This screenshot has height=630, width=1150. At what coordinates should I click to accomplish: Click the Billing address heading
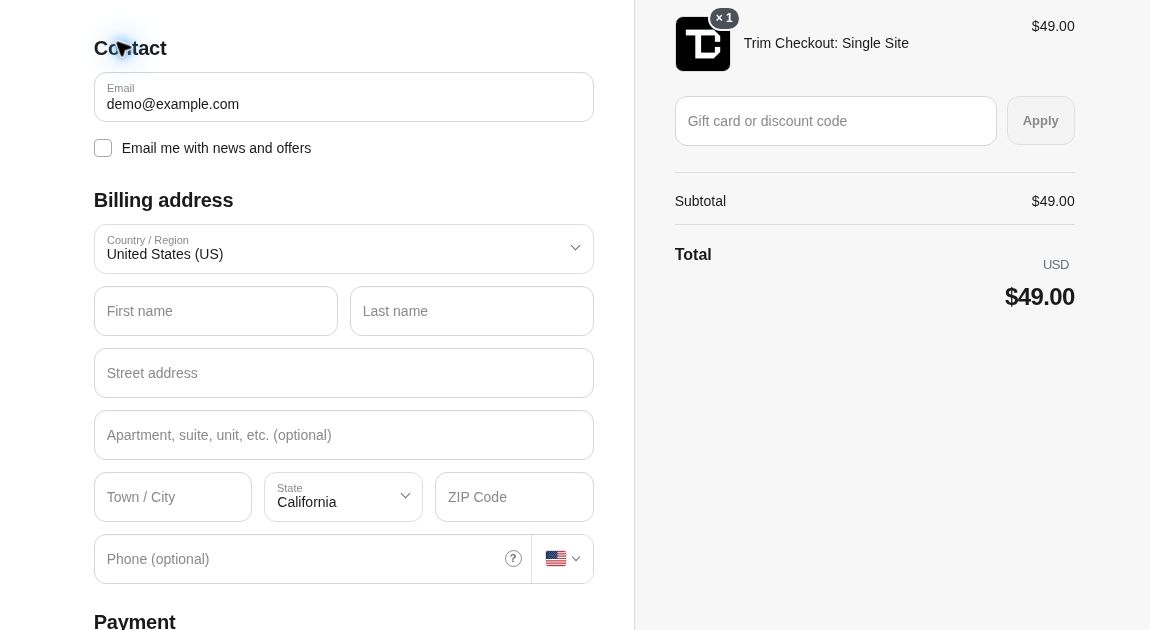click(x=164, y=200)
